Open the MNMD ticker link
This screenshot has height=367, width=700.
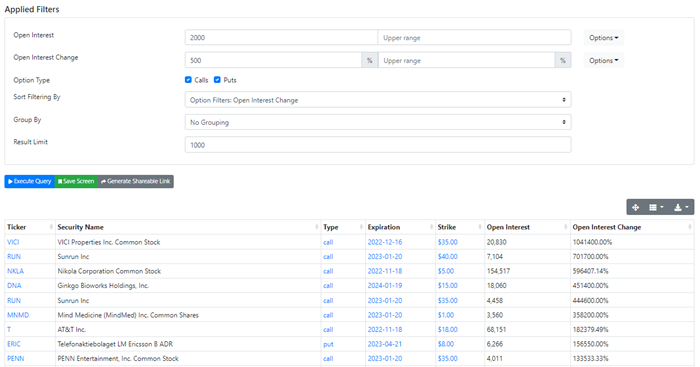coord(18,315)
